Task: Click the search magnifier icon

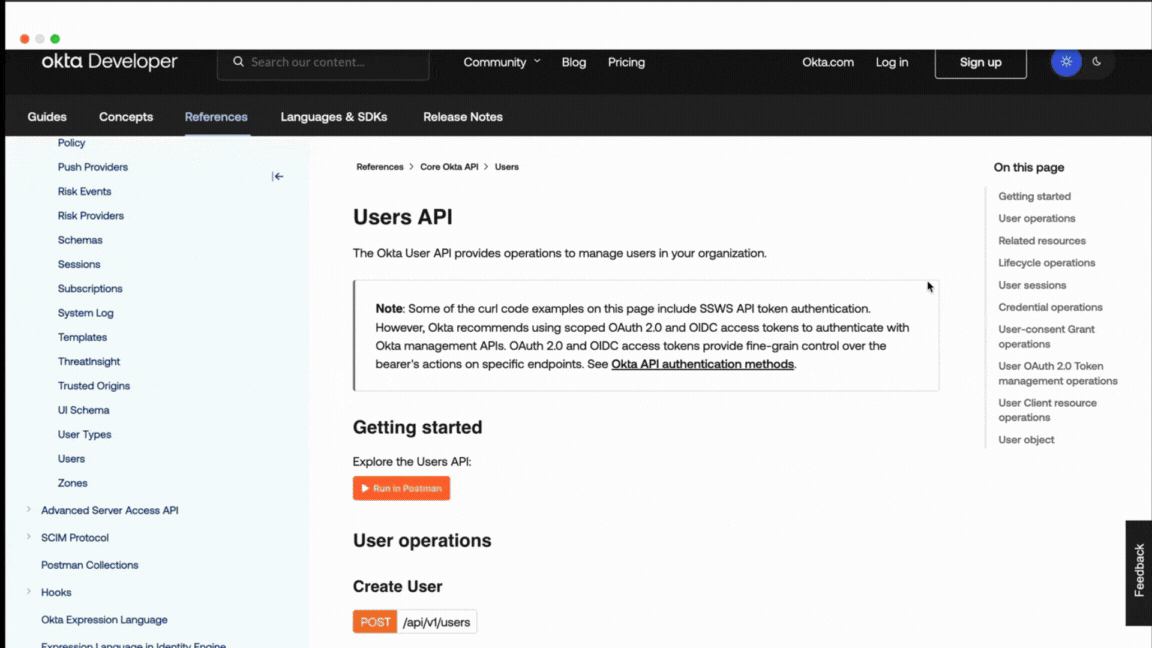Action: pos(238,62)
